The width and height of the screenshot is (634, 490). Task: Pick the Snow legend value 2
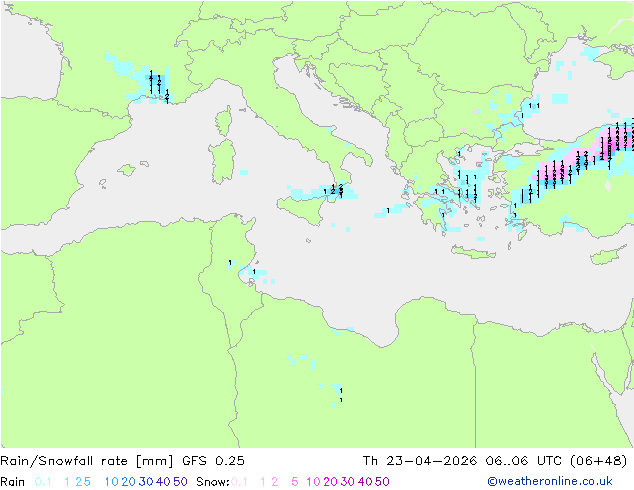pyautogui.click(x=275, y=482)
